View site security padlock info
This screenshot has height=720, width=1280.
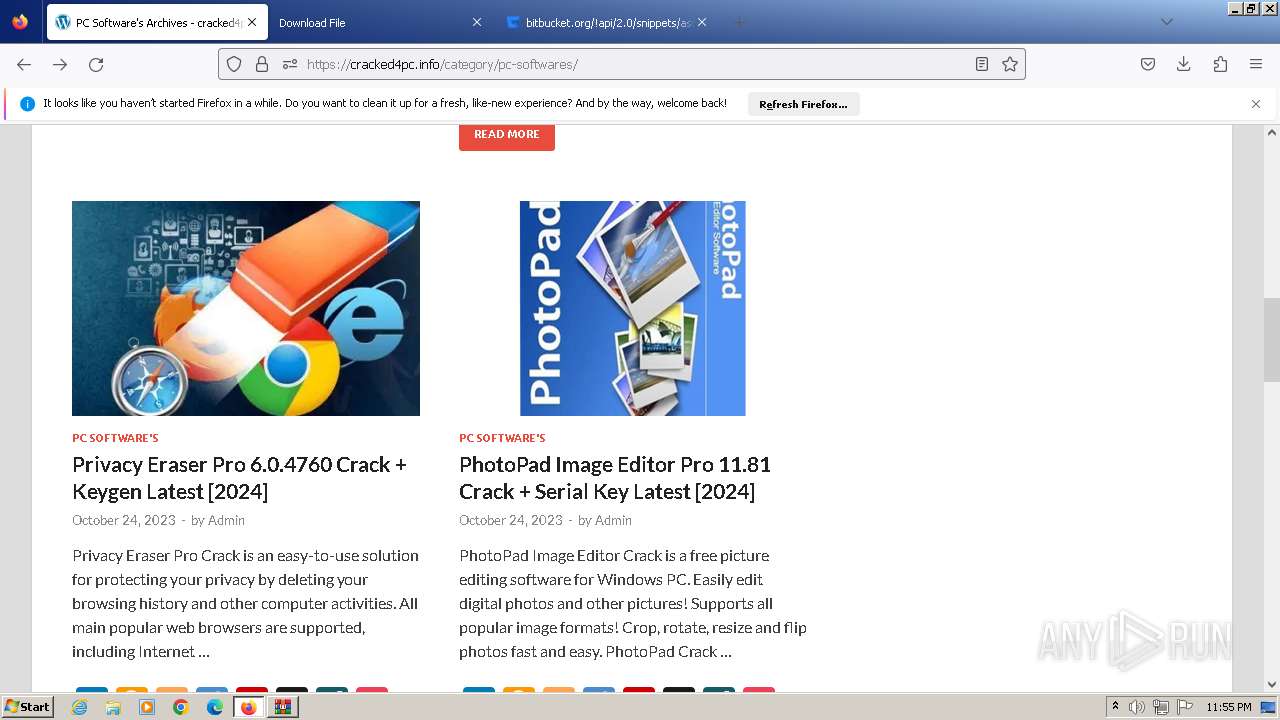point(262,64)
